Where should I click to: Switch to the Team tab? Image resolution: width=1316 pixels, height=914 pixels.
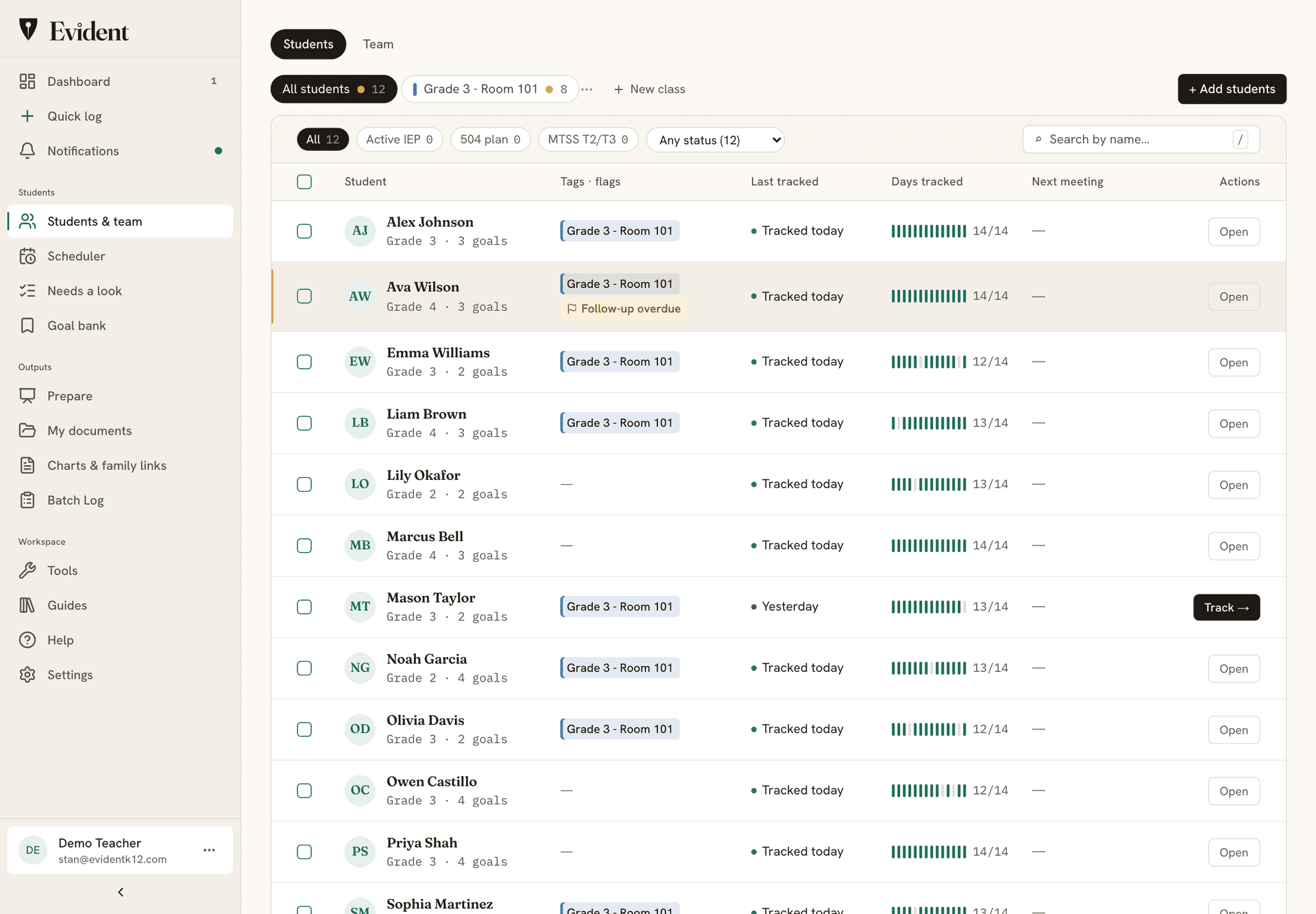(378, 44)
